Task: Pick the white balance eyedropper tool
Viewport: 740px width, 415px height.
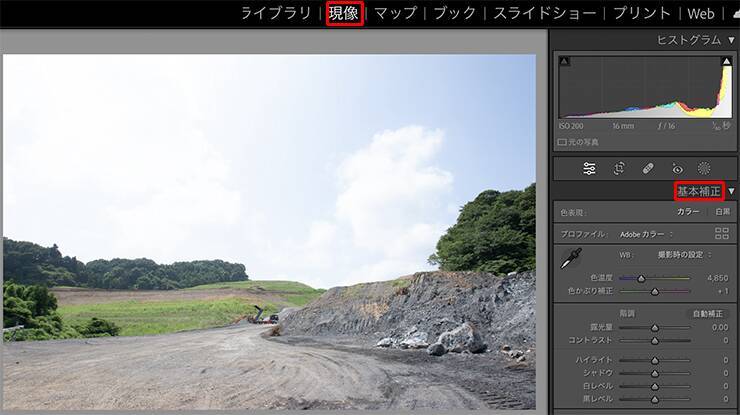Action: tap(570, 259)
